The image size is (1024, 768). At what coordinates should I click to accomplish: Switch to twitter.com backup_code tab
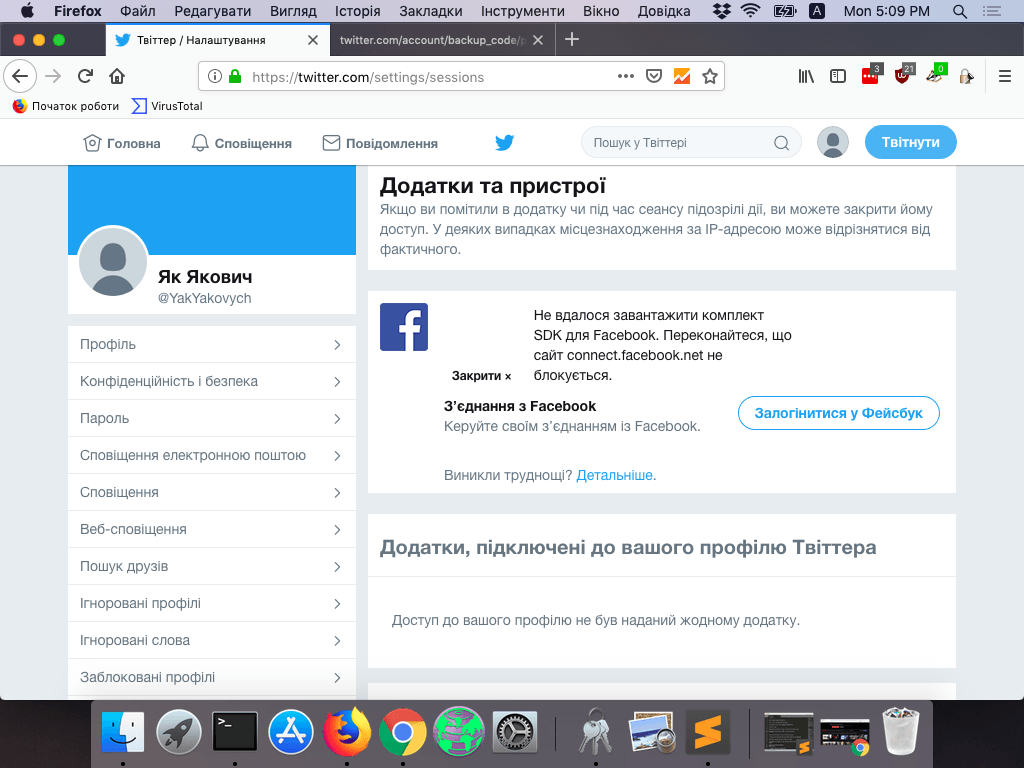(x=432, y=40)
